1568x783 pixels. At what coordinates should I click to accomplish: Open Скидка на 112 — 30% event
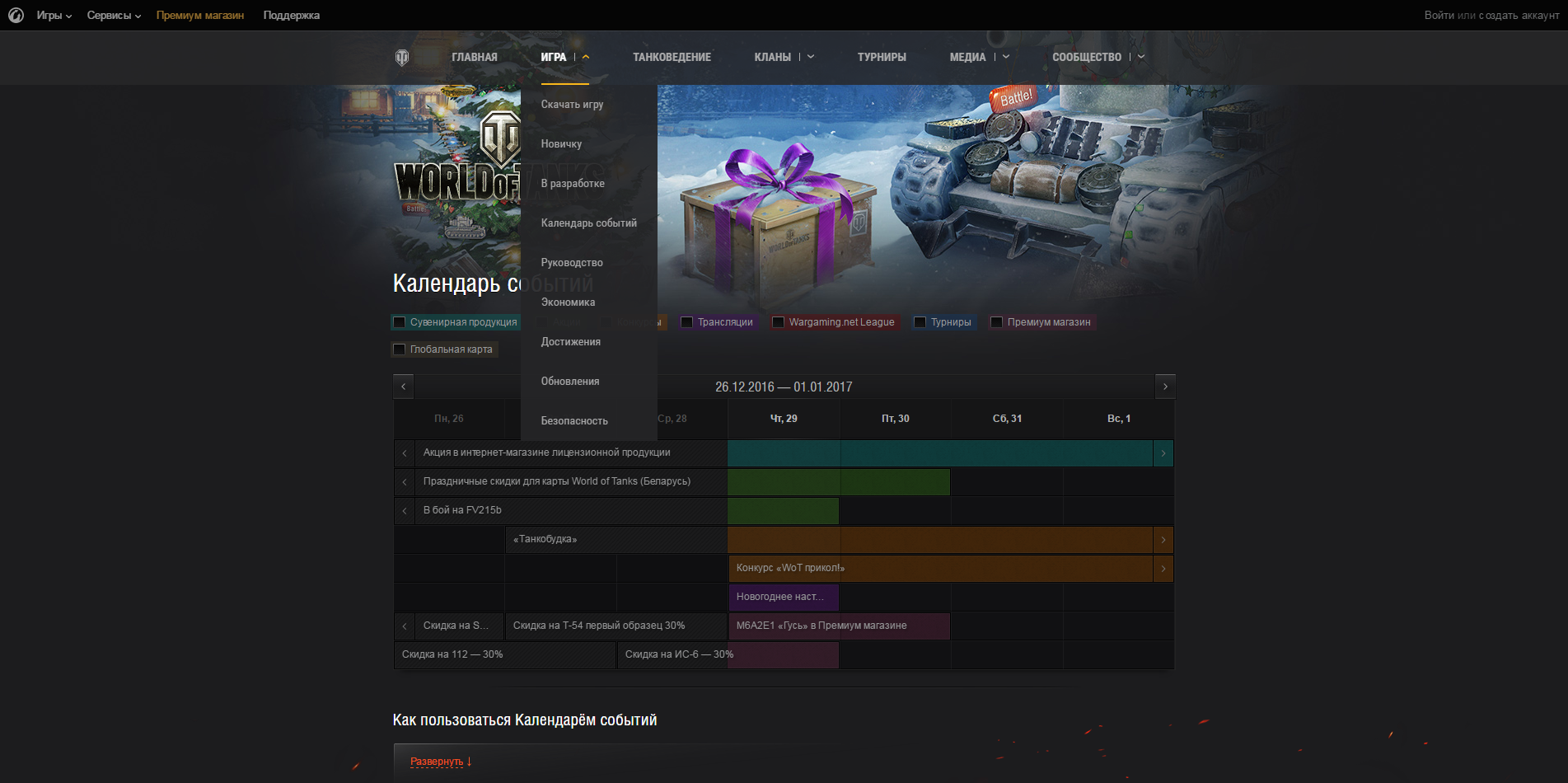tap(505, 655)
